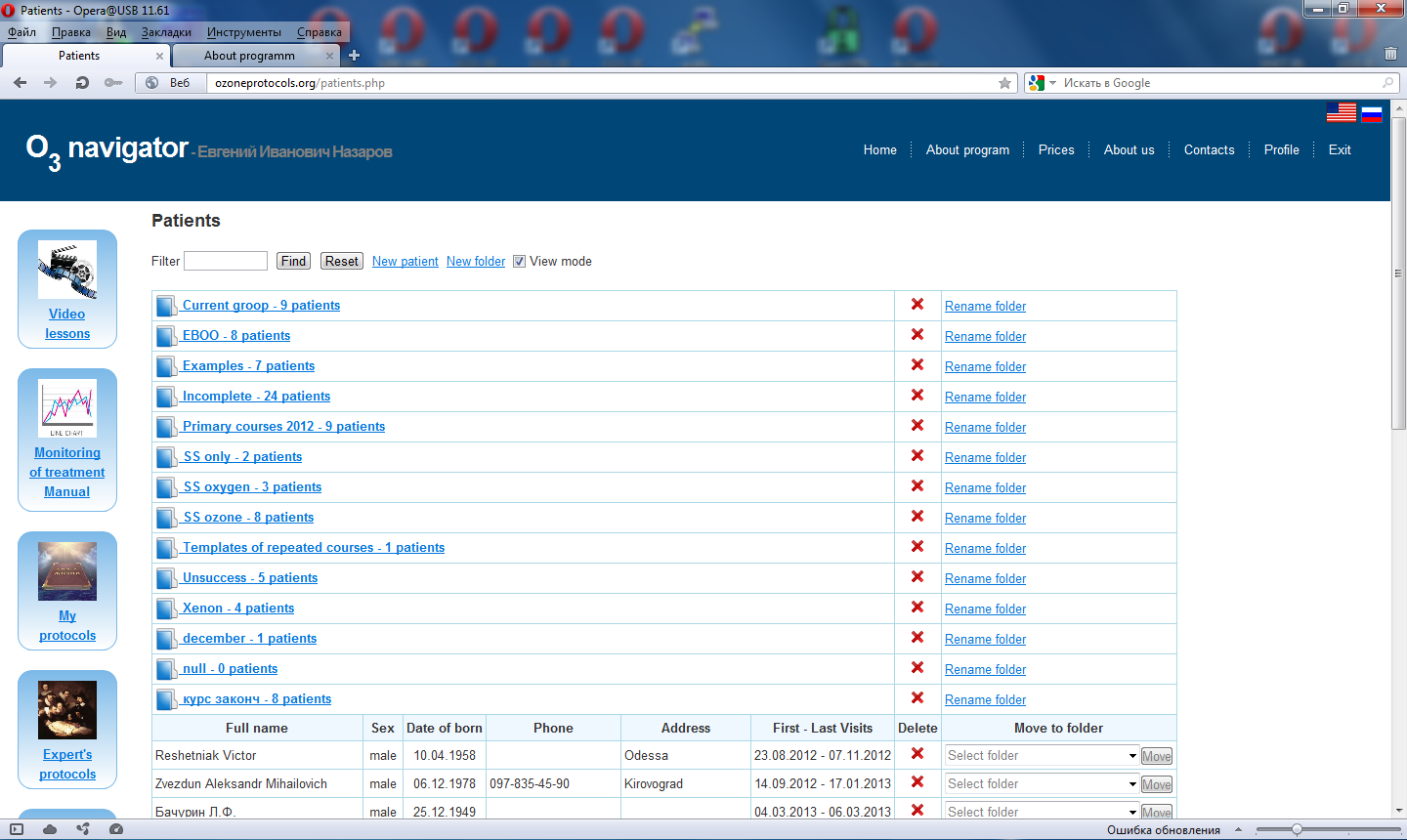Click the New patient link

[x=405, y=261]
